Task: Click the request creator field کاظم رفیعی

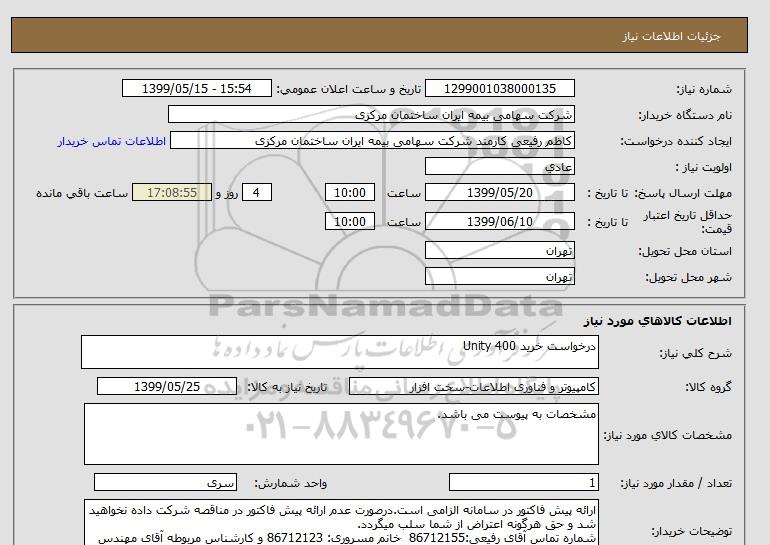Action: tap(372, 140)
